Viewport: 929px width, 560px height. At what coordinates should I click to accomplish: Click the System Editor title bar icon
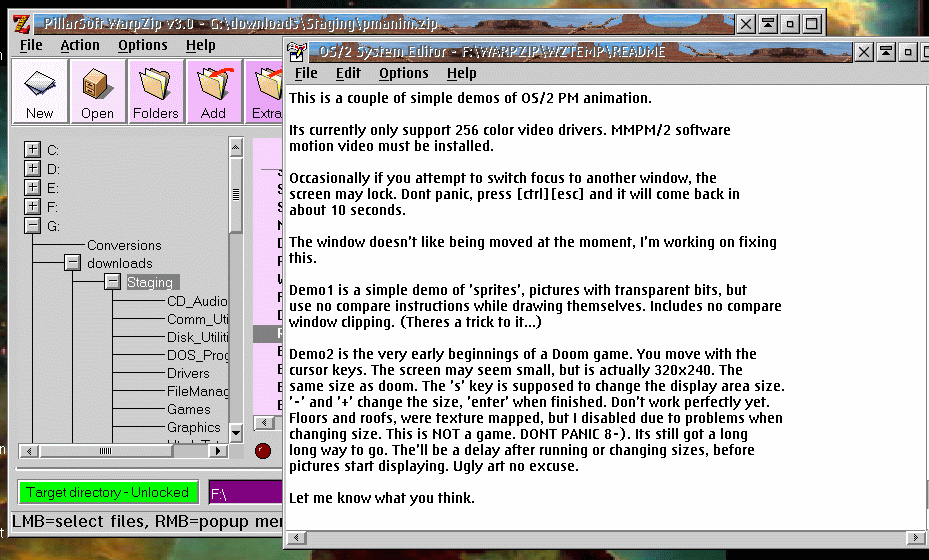(298, 51)
